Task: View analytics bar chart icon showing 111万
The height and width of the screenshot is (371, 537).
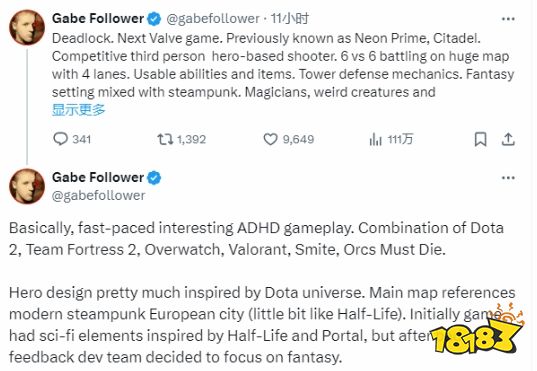Action: point(375,139)
